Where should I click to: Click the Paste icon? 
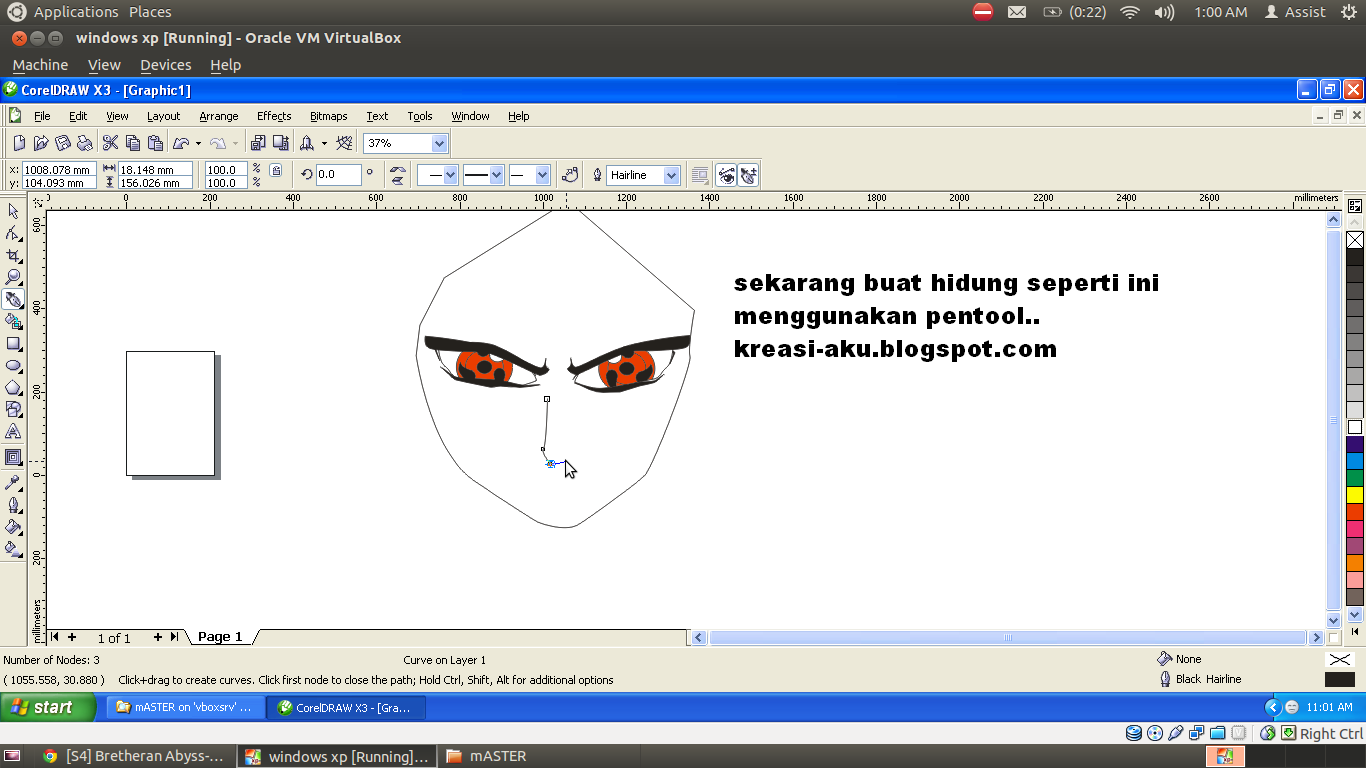pyautogui.click(x=155, y=143)
